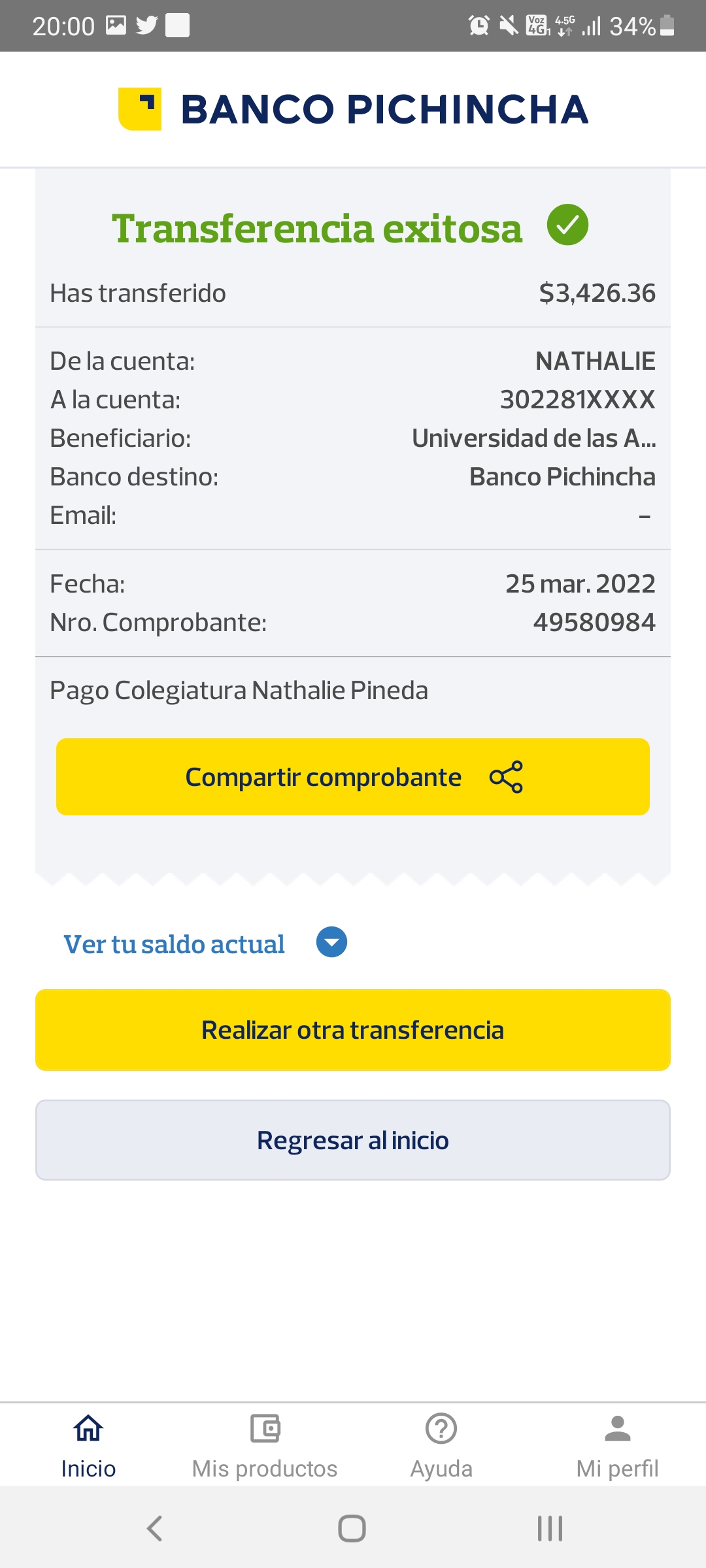Tap Compartir comprobante button label

point(324,777)
